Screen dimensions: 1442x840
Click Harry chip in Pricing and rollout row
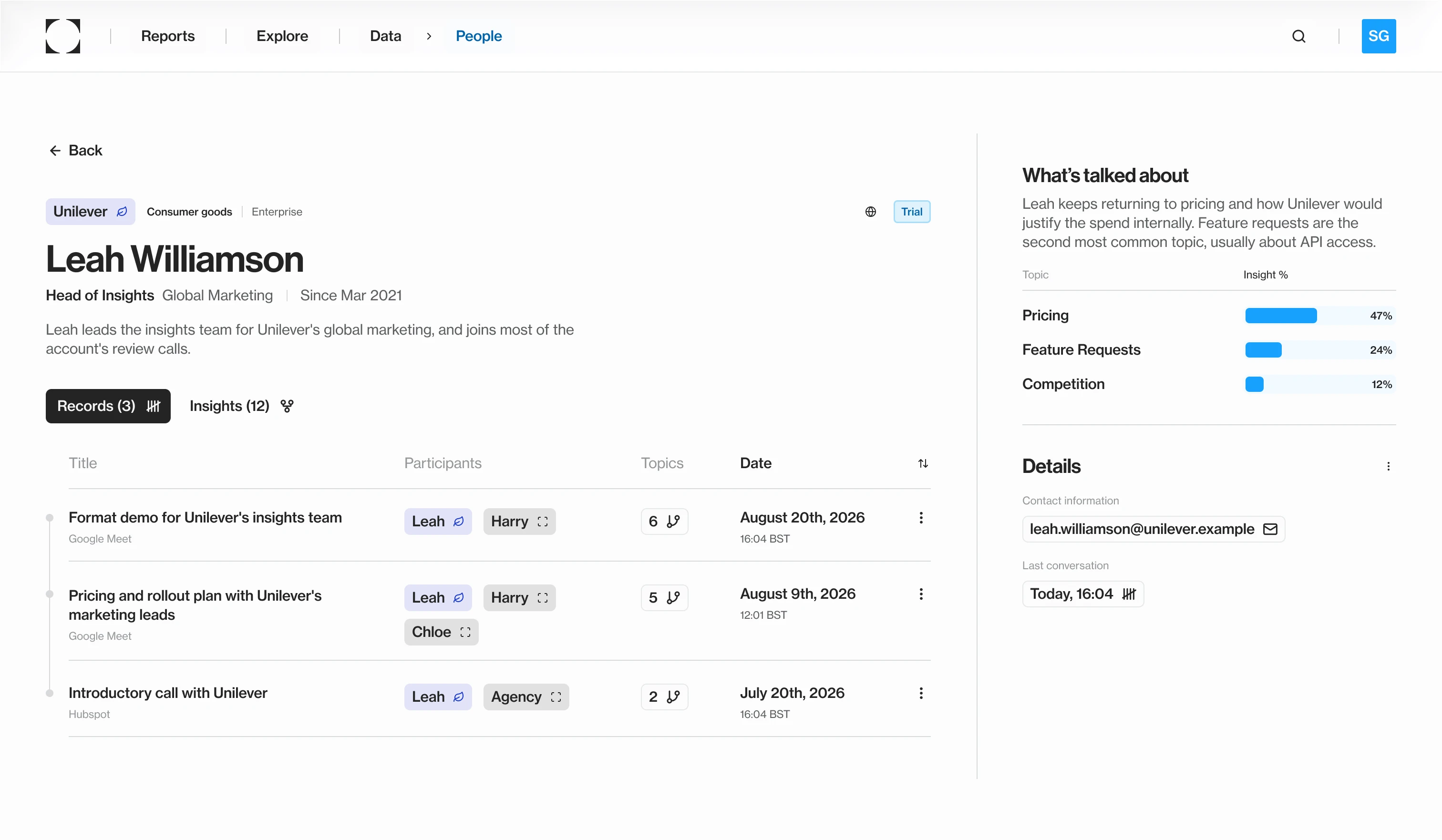520,598
